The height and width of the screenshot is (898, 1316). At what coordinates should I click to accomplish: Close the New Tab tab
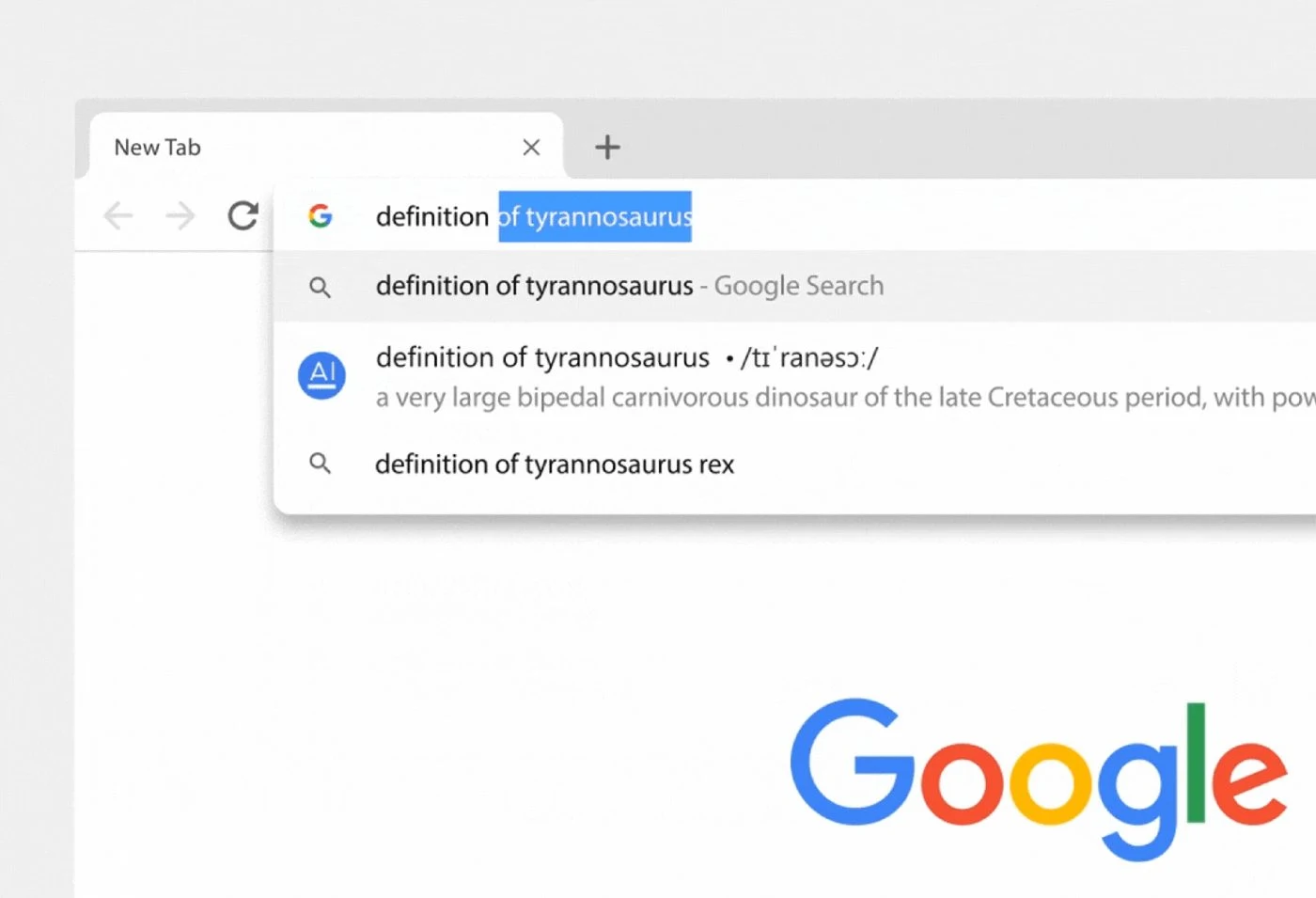click(531, 148)
